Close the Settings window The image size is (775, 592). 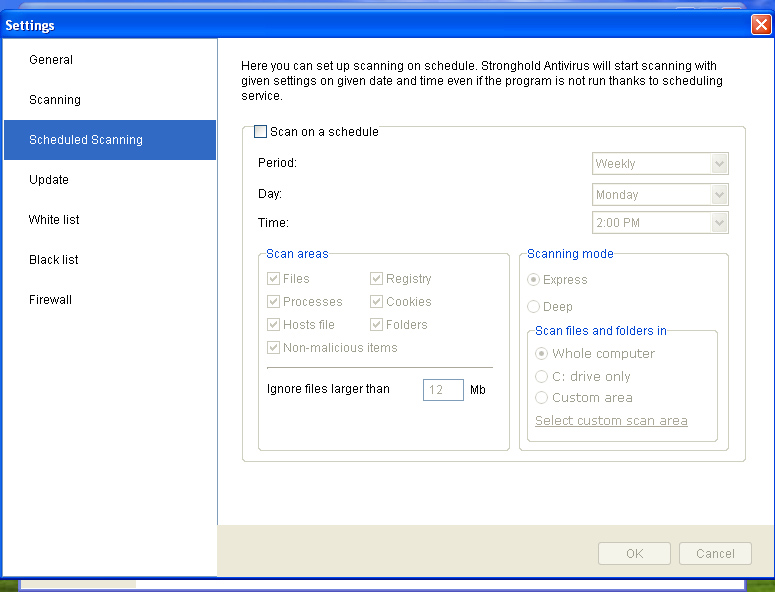point(761,25)
